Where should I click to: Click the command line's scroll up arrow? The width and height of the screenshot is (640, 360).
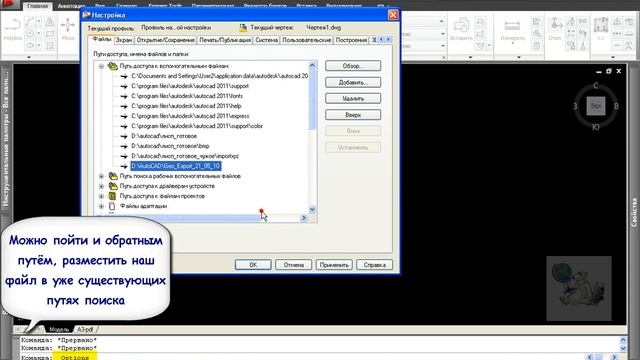click(623, 340)
